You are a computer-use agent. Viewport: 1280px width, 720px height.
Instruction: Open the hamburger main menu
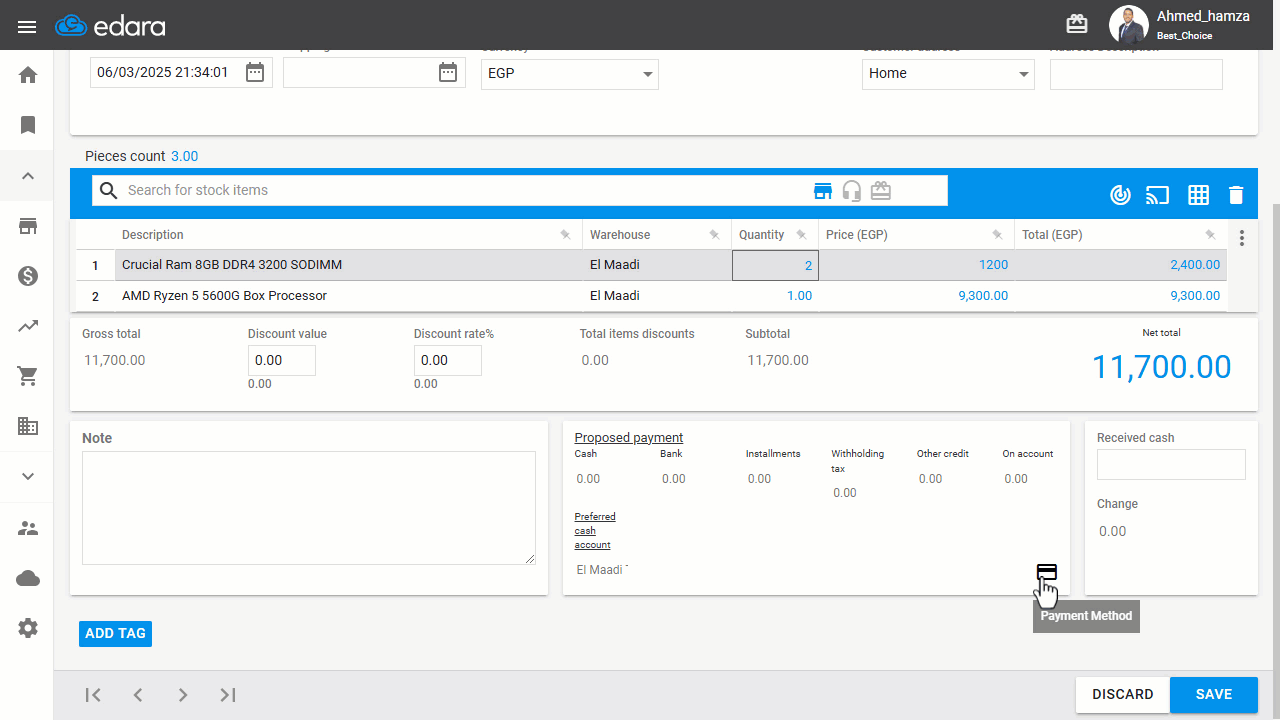[27, 26]
